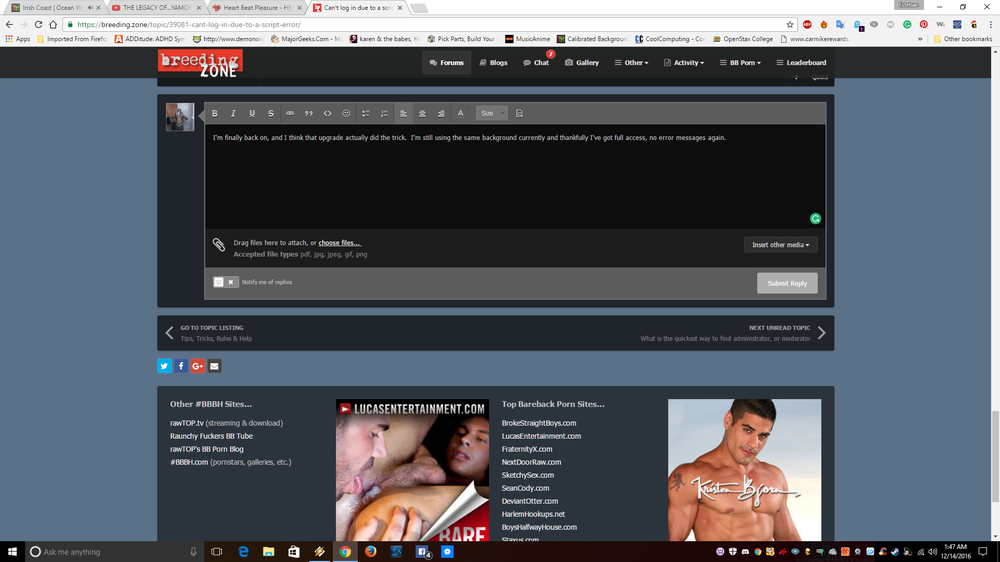Viewport: 1000px width, 562px height.
Task: Open the Forums navigation item
Action: point(446,63)
